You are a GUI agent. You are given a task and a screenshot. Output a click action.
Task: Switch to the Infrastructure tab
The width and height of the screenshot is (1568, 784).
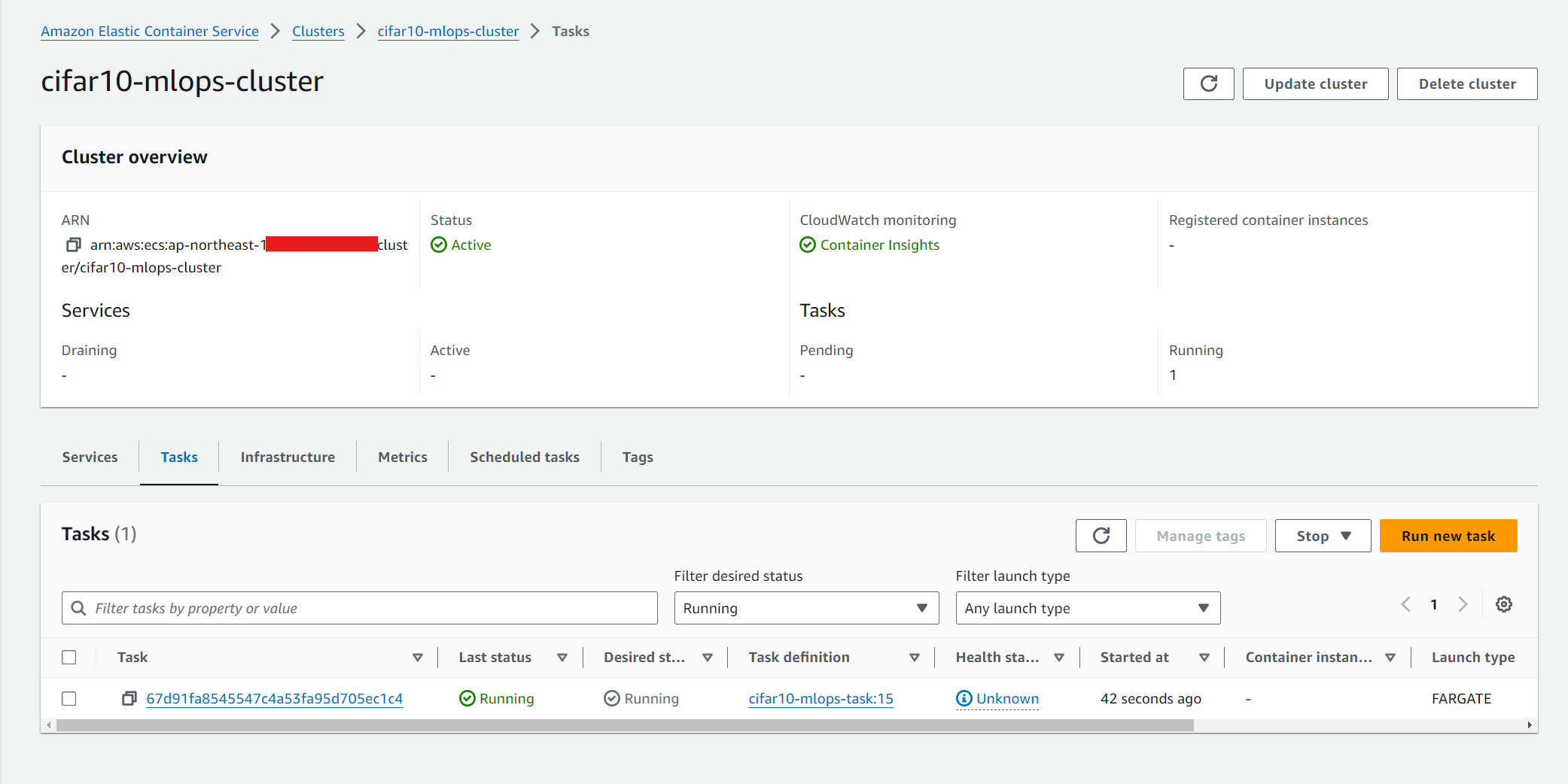coord(288,457)
